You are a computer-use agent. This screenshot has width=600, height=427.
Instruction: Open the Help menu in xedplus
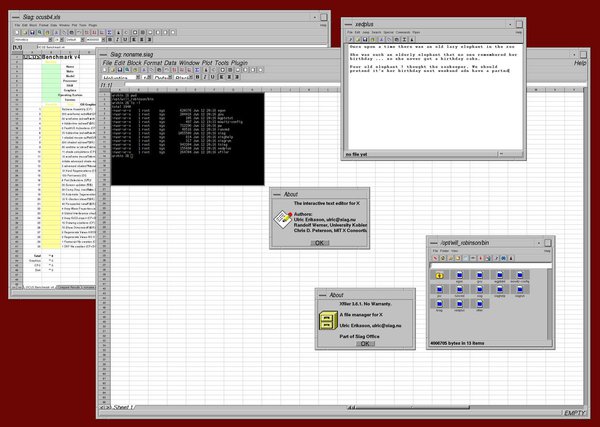tap(519, 32)
